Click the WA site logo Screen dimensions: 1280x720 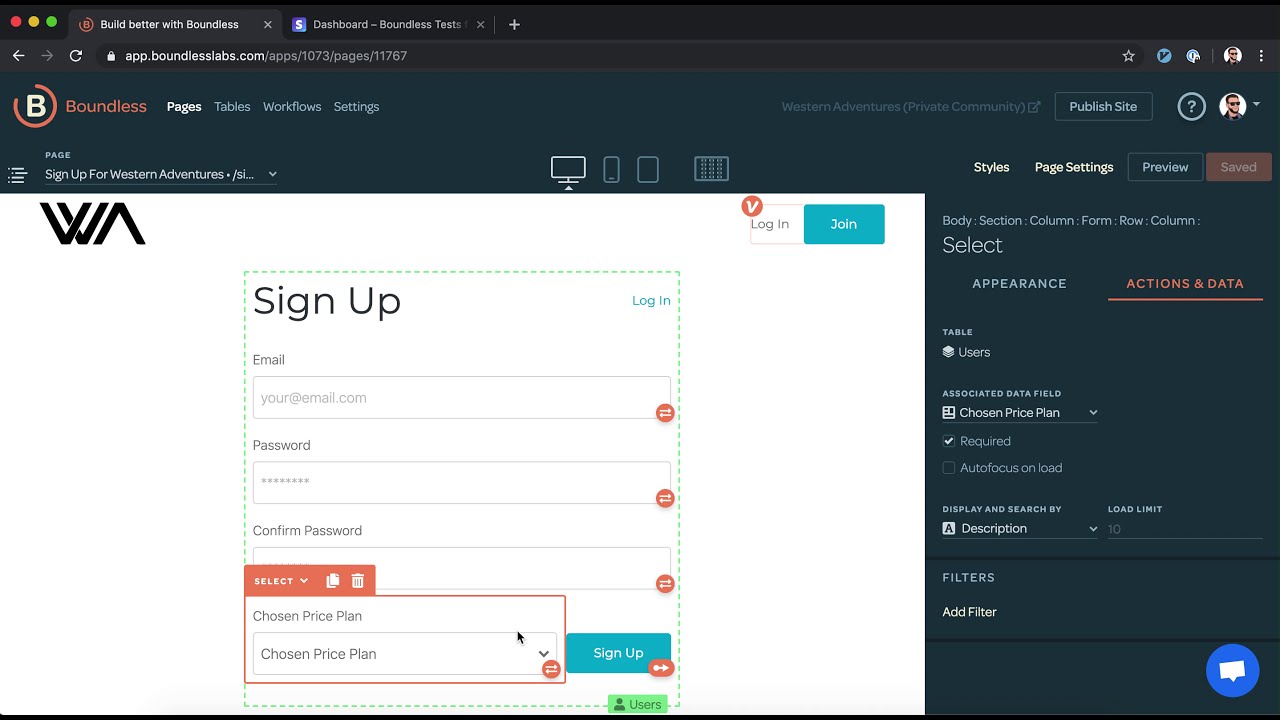coord(93,223)
